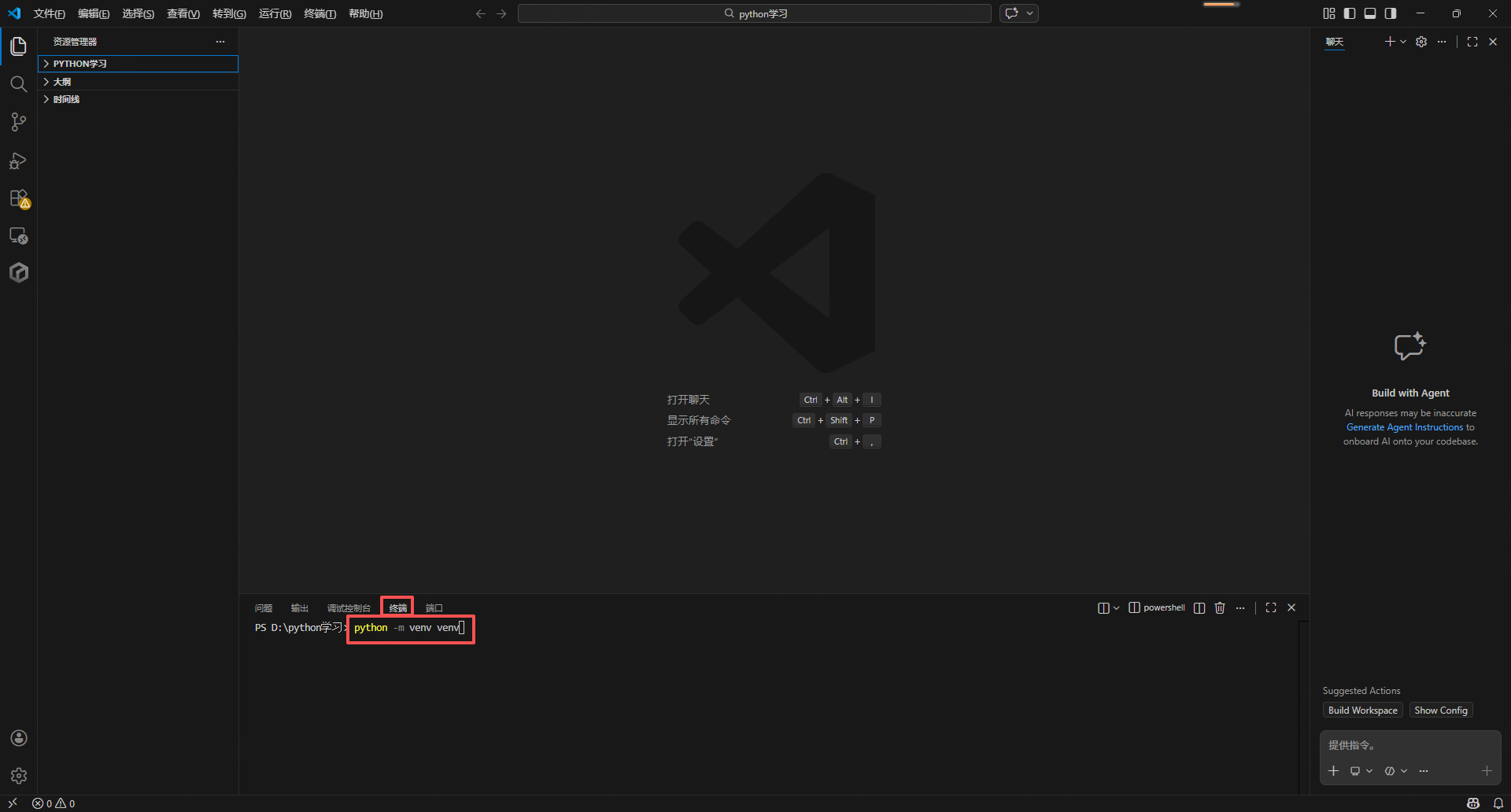This screenshot has height=812, width=1511.
Task: Open the notifications bell
Action: click(1498, 803)
